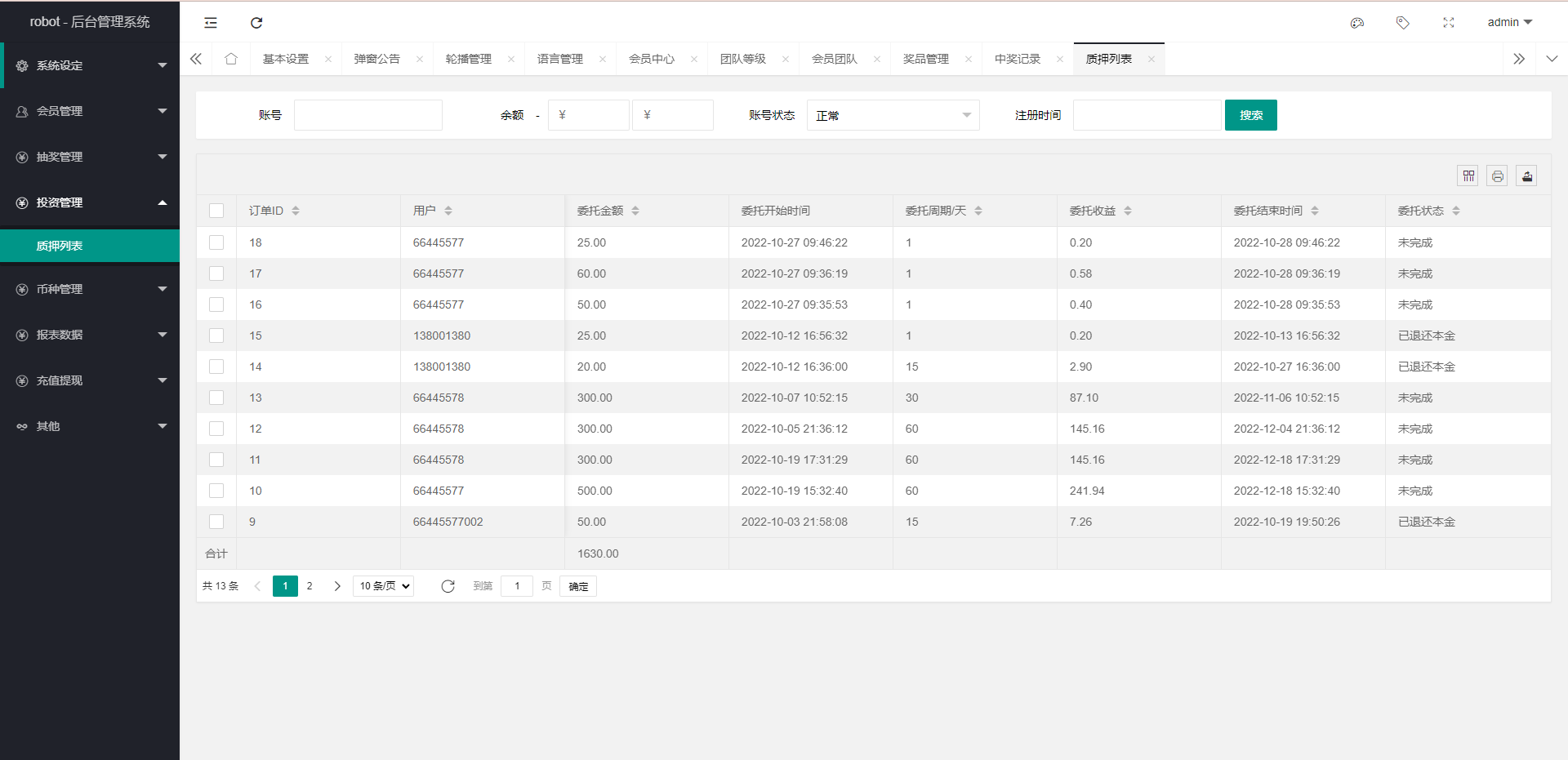Image resolution: width=1568 pixels, height=760 pixels.
Task: Check the select-all checkbox in table header
Action: point(216,210)
